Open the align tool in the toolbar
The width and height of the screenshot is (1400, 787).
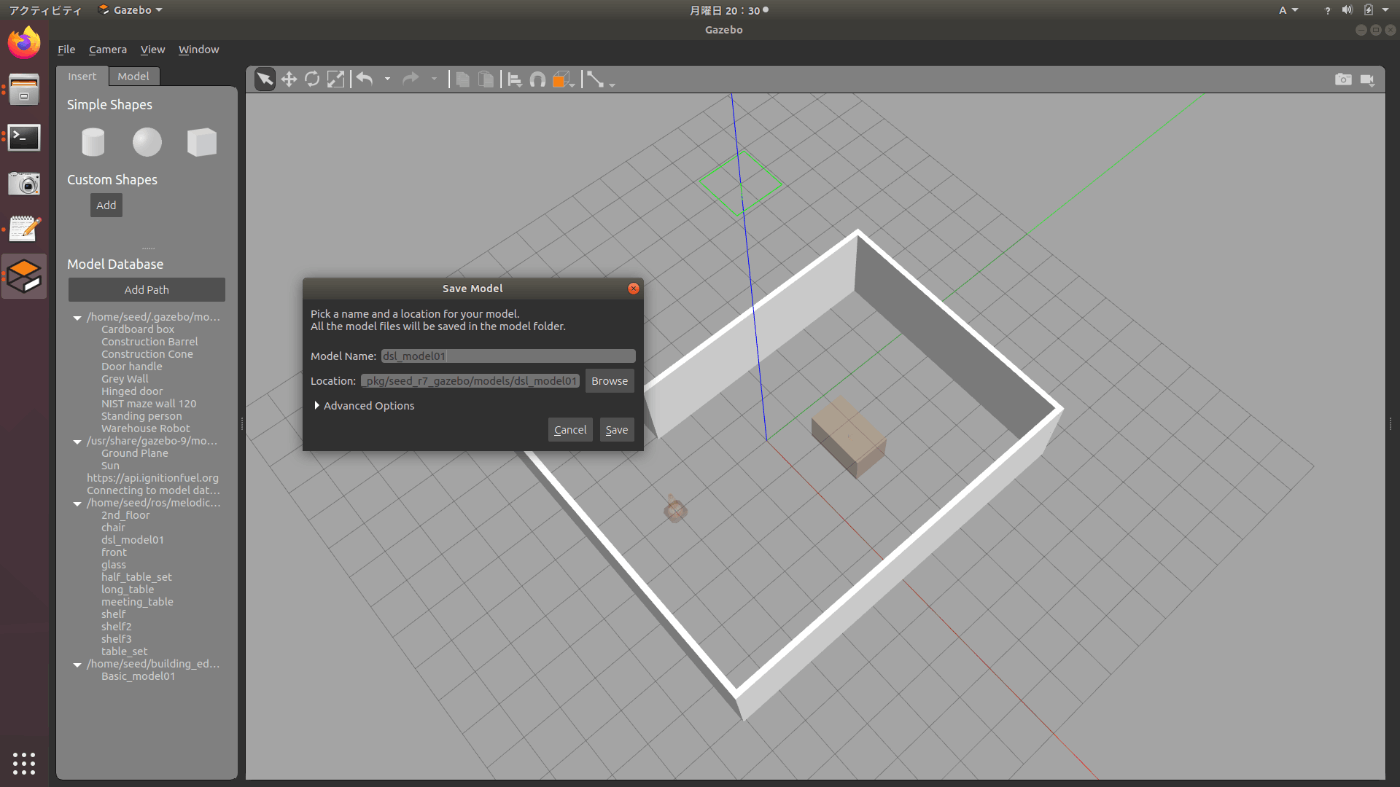(515, 79)
